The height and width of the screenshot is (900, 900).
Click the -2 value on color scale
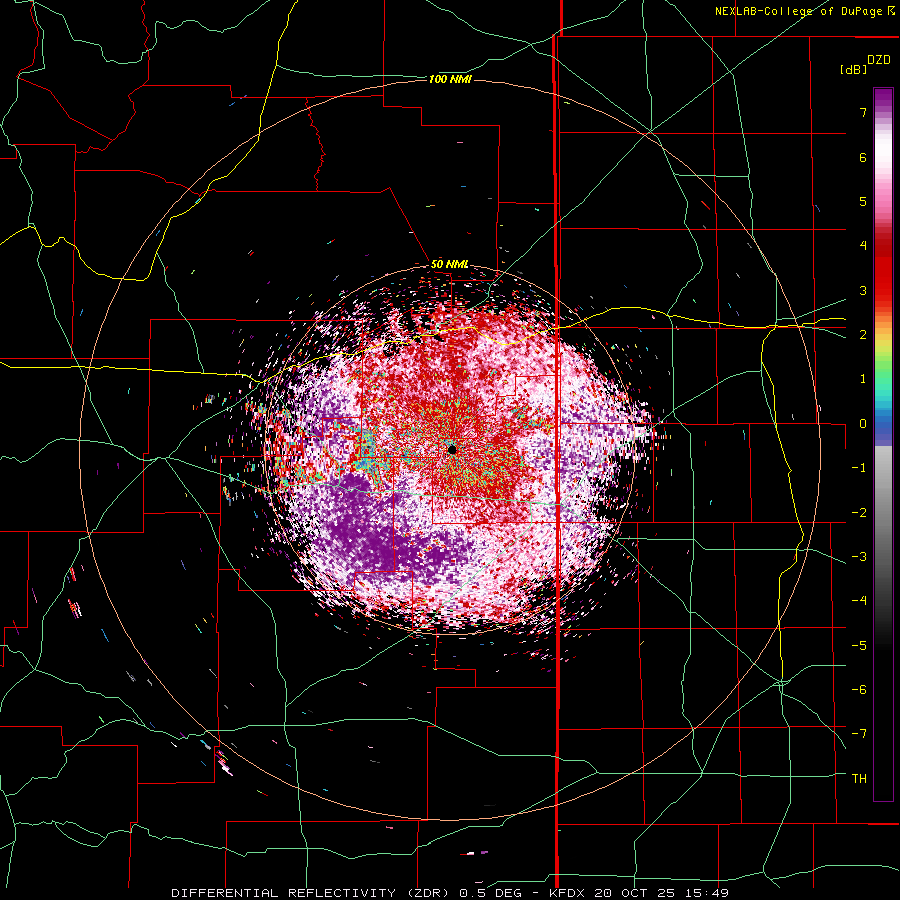coord(859,512)
